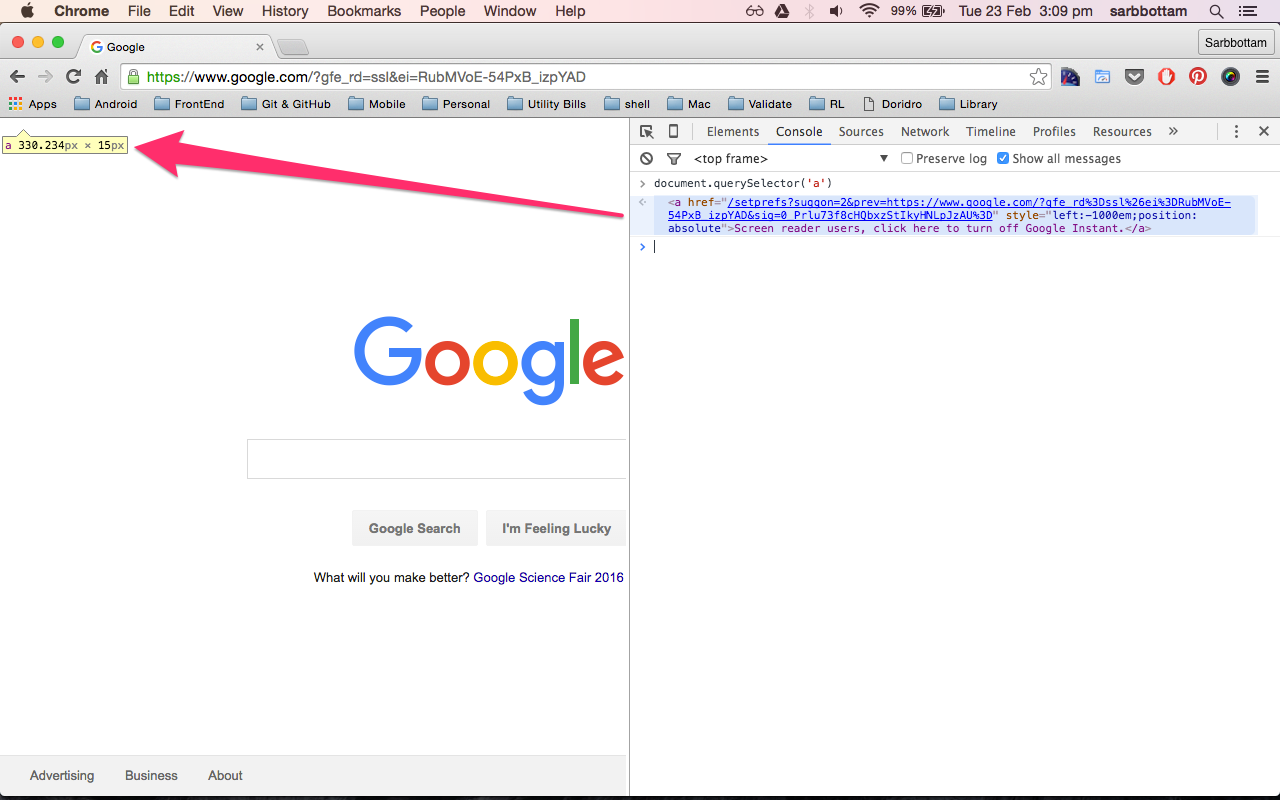Open the Timeline tab
Viewport: 1280px width, 800px height.
coord(991,131)
